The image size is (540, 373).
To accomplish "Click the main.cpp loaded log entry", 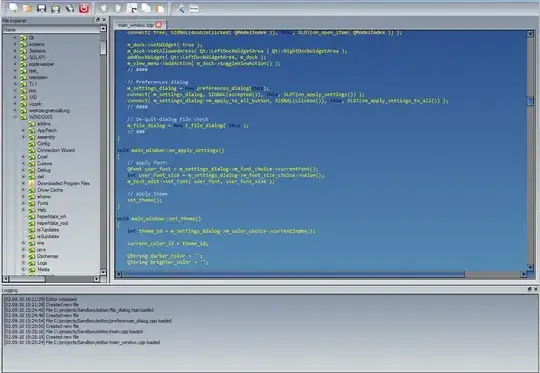I will 74,332.
